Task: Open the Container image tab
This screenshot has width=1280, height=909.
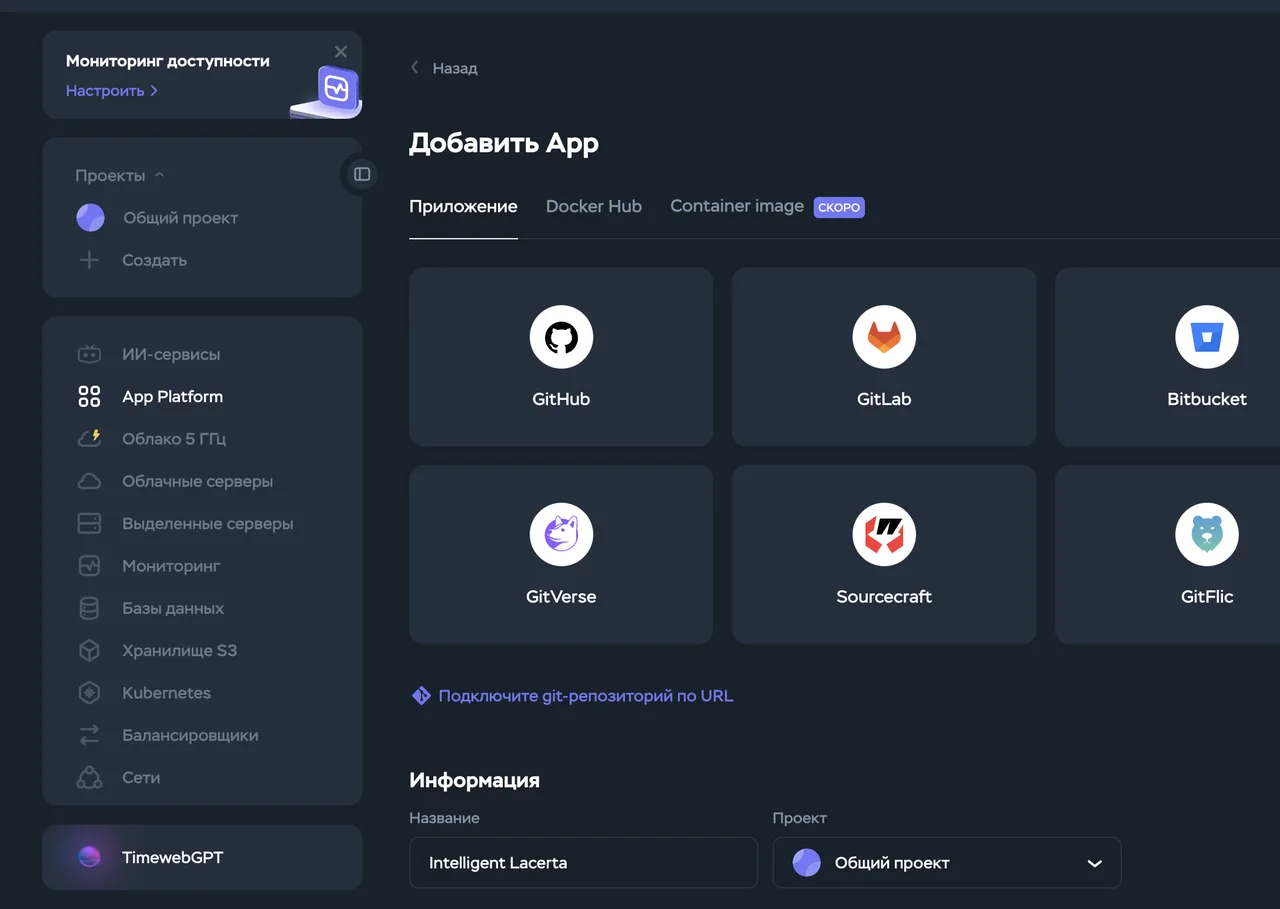Action: point(737,206)
